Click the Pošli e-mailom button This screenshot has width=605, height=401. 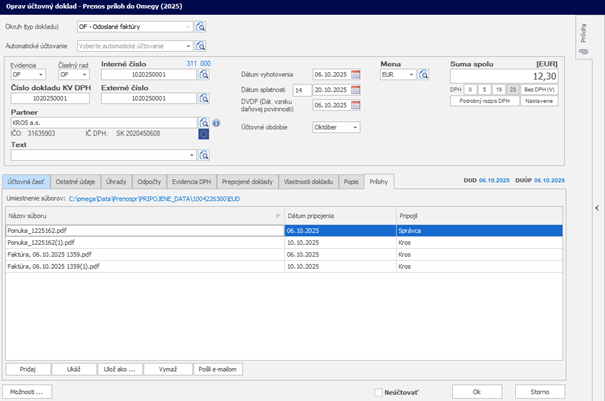click(x=218, y=369)
